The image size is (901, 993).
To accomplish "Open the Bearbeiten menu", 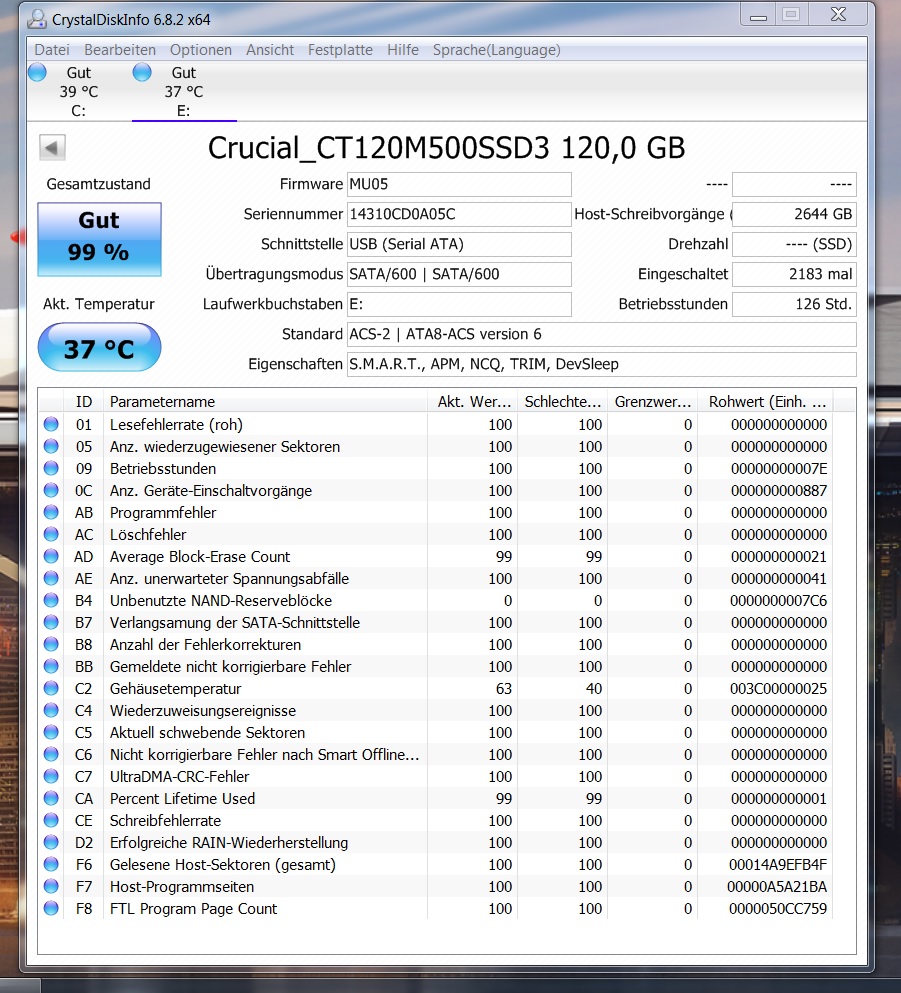I will [x=120, y=50].
